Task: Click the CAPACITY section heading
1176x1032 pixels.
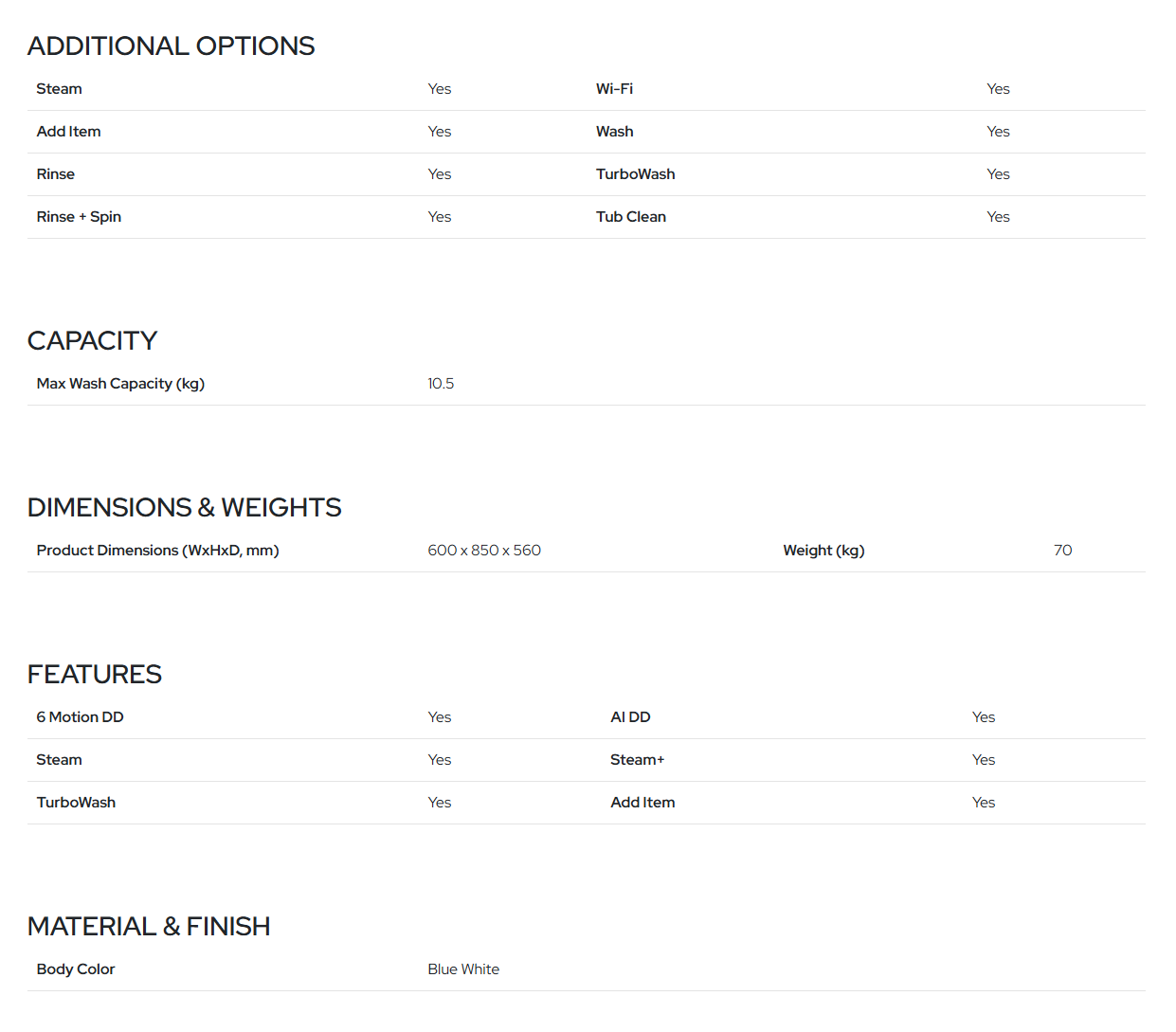Action: tap(92, 340)
